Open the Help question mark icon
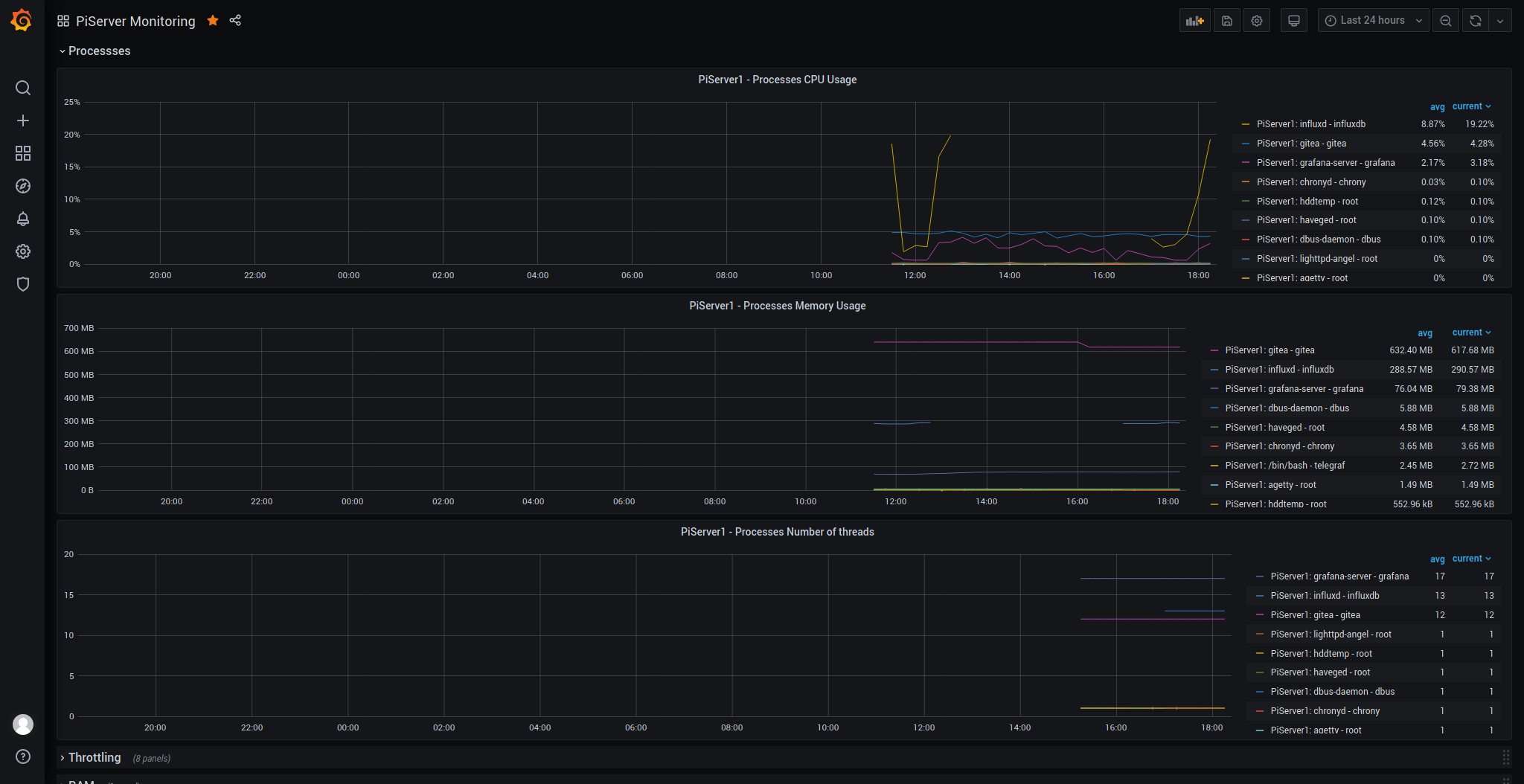This screenshot has width=1524, height=784. [23, 756]
